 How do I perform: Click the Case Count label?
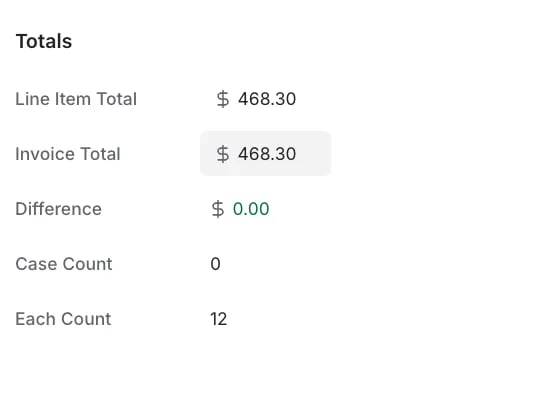pyautogui.click(x=64, y=264)
